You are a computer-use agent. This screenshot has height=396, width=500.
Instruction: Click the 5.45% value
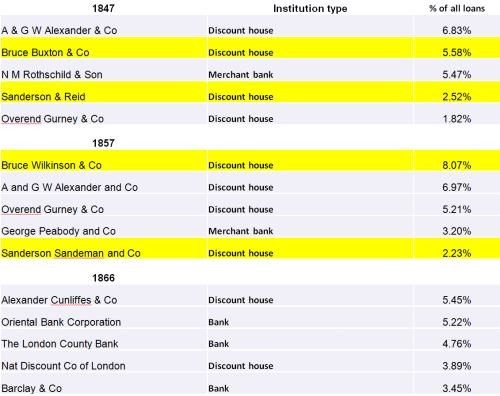click(457, 300)
